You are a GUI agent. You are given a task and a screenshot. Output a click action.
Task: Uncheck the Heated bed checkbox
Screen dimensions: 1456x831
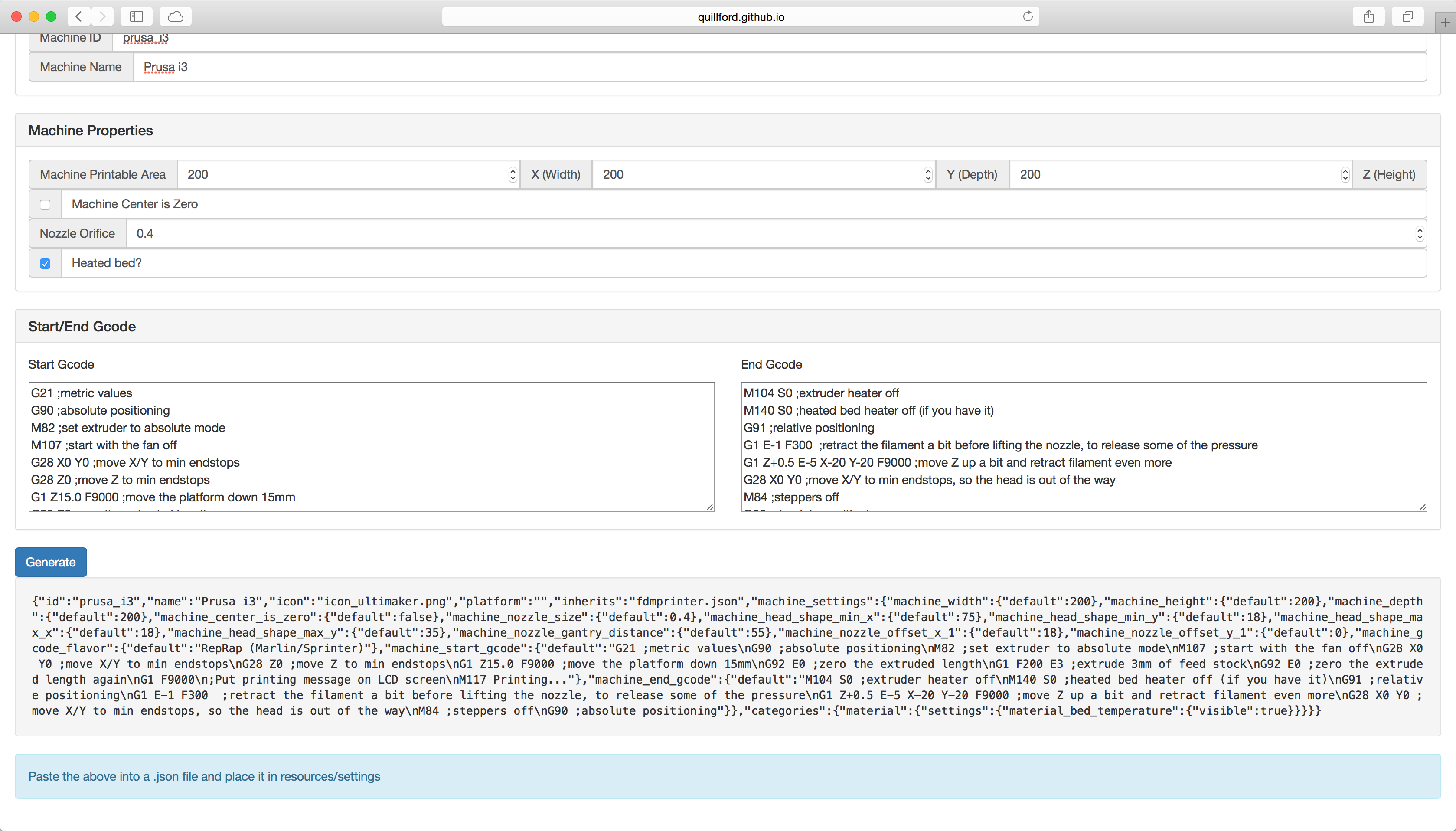45,263
